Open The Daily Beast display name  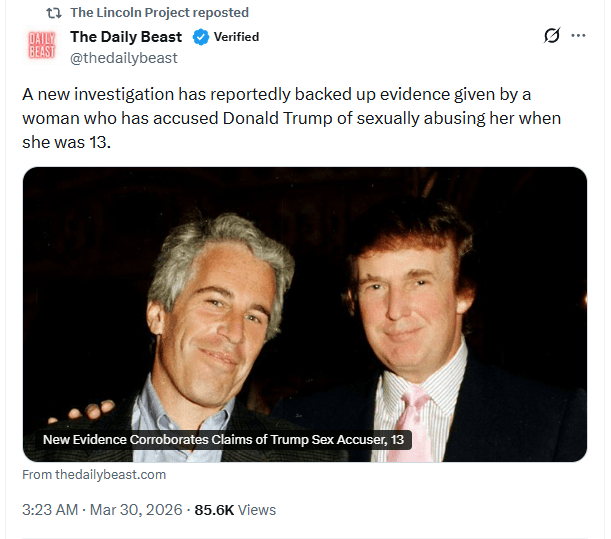126,37
